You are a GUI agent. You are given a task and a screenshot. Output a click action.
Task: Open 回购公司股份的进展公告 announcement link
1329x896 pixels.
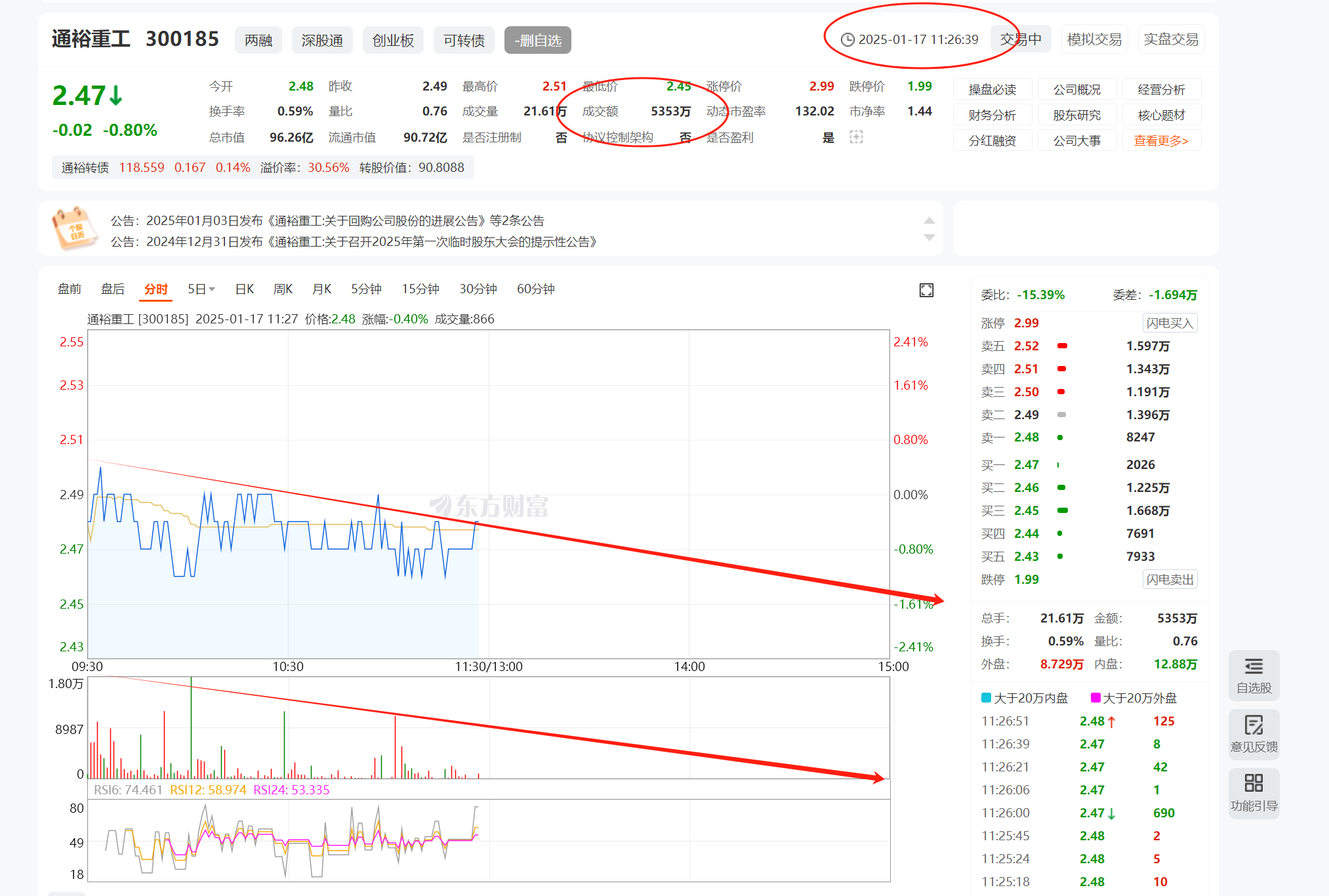(x=377, y=221)
